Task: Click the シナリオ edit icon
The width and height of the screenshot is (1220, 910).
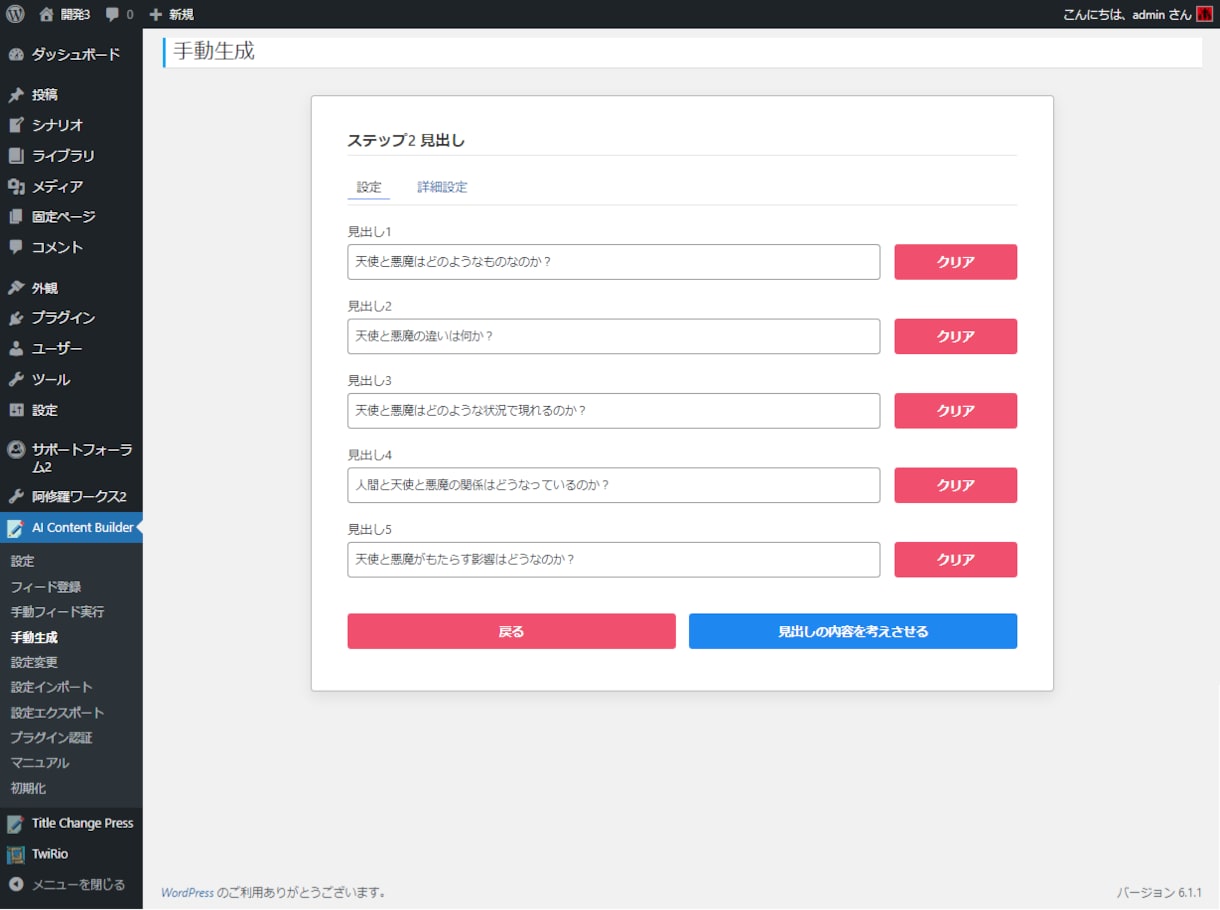Action: [x=16, y=125]
